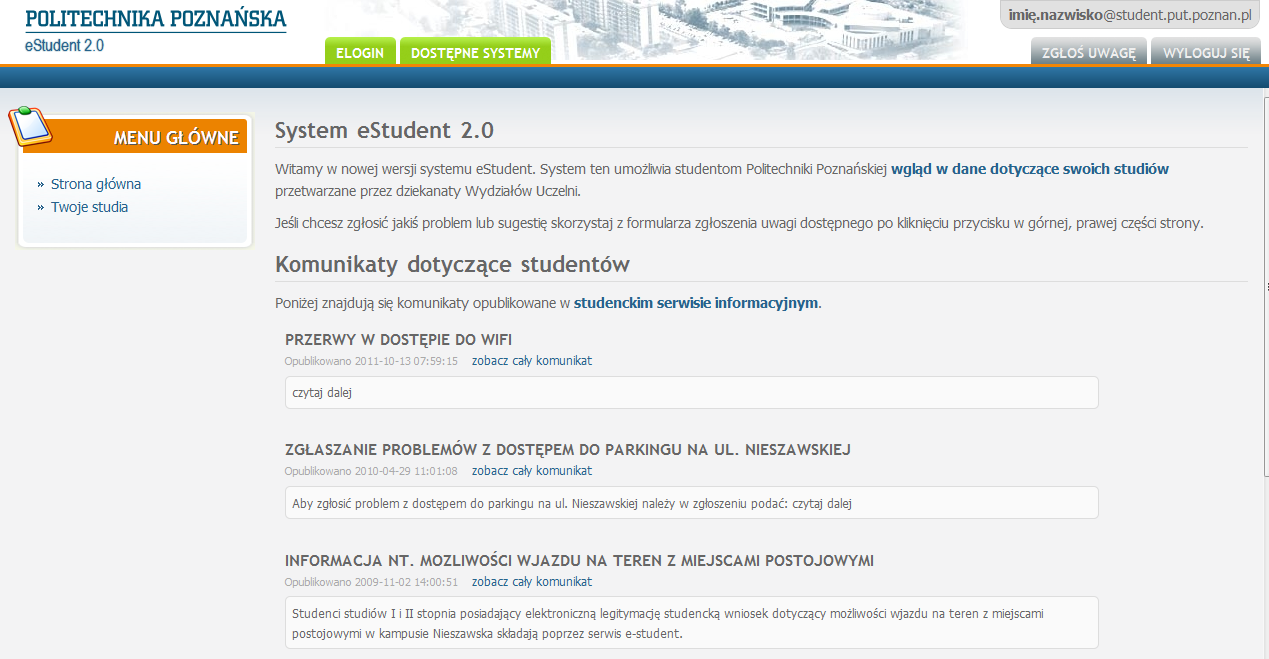Follow link wgląd w dane dotyczące swoich studiów

[x=1030, y=169]
